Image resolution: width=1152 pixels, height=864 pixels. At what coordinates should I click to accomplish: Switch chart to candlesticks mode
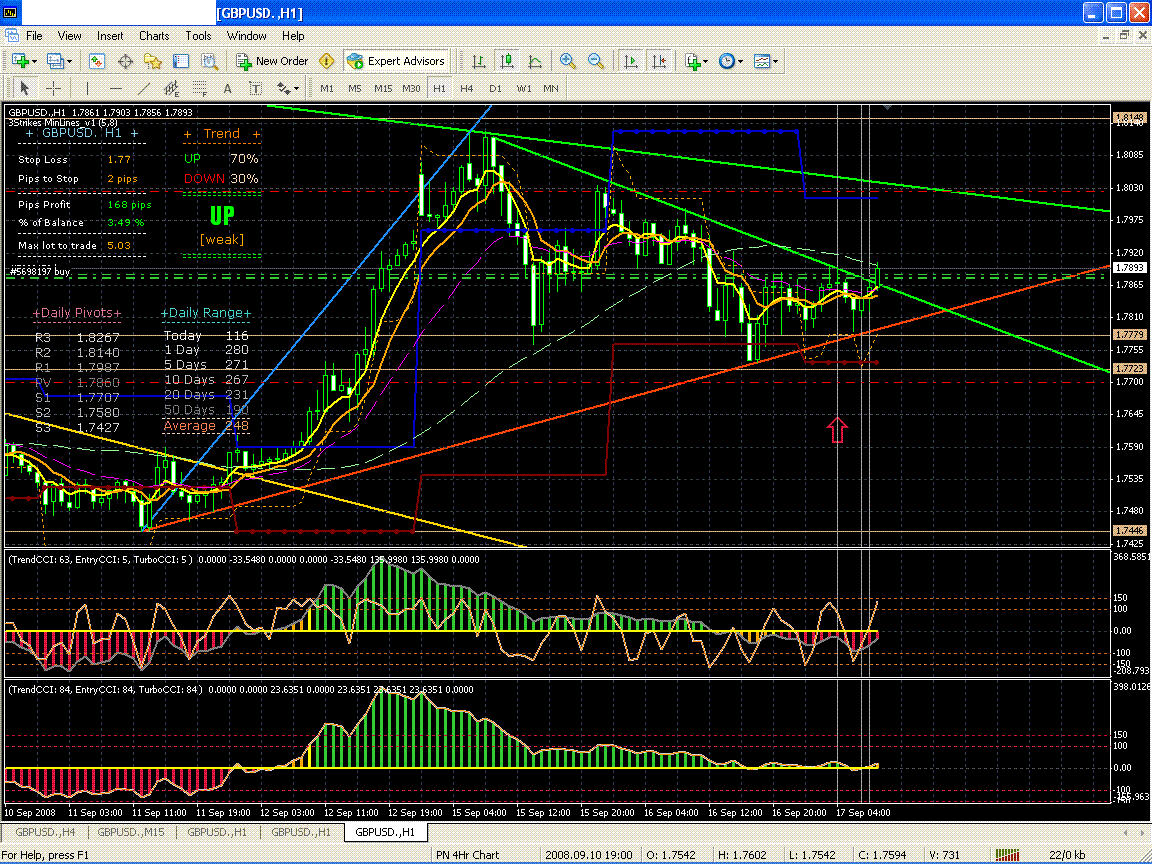pyautogui.click(x=506, y=62)
